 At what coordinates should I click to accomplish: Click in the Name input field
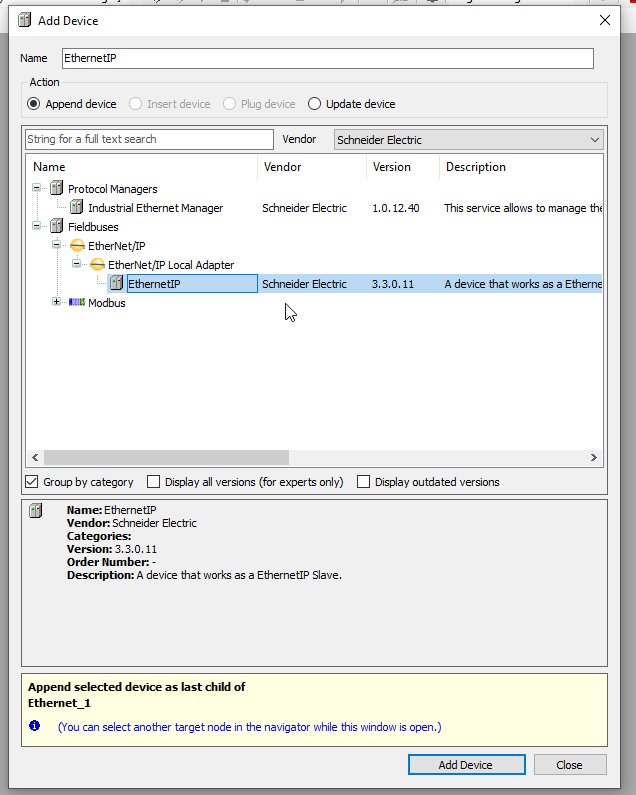[328, 58]
